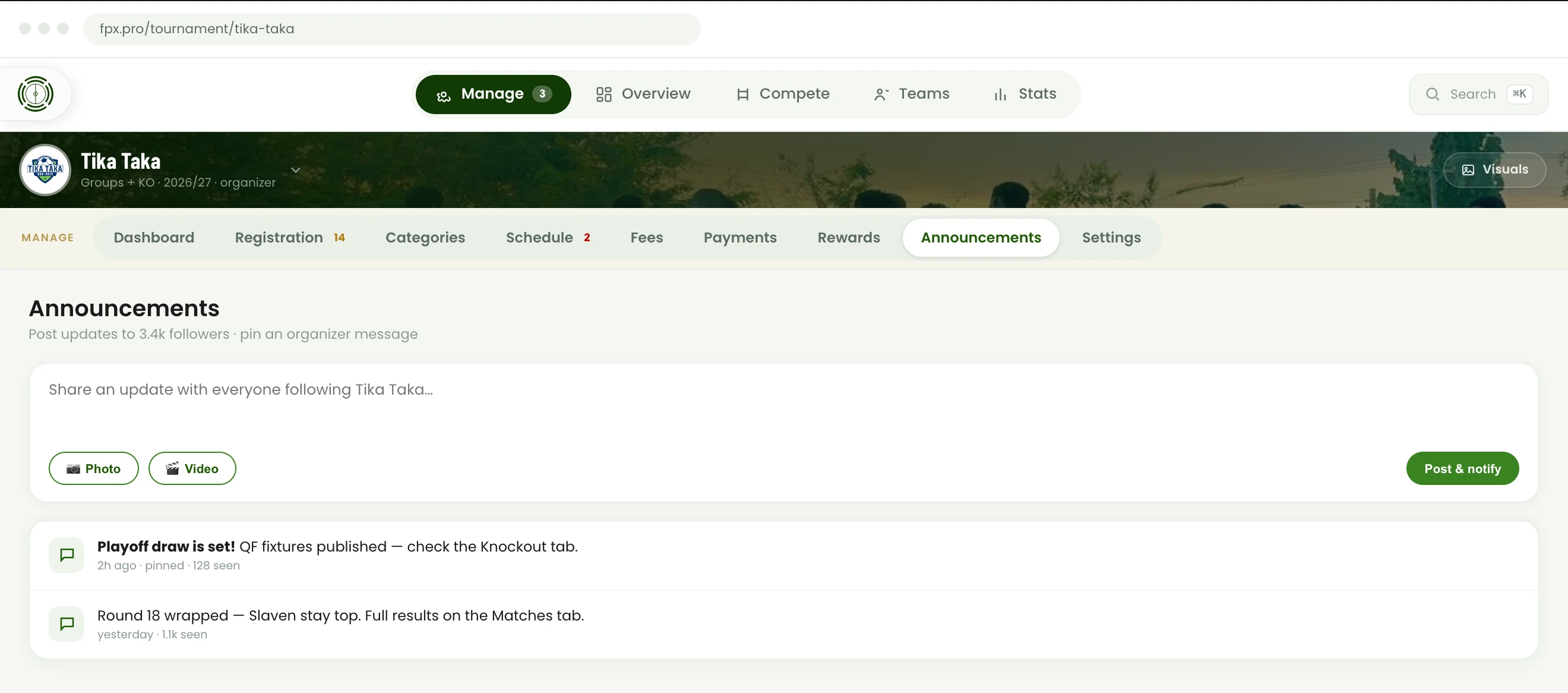Click the Compete bracket icon
This screenshot has width=1568, height=693.
[x=742, y=94]
